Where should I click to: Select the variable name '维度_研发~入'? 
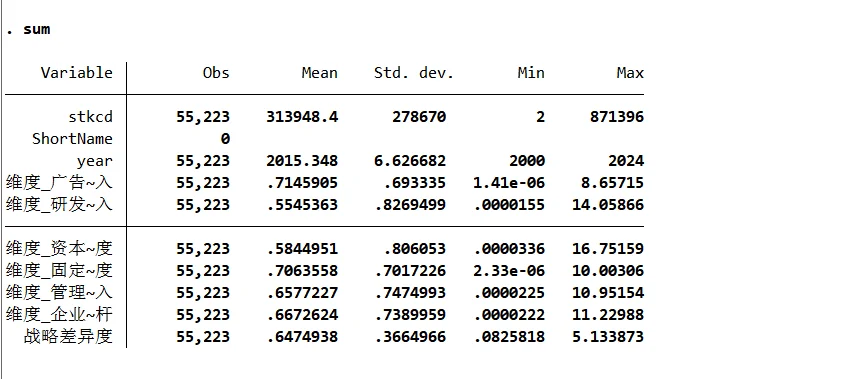[59, 205]
